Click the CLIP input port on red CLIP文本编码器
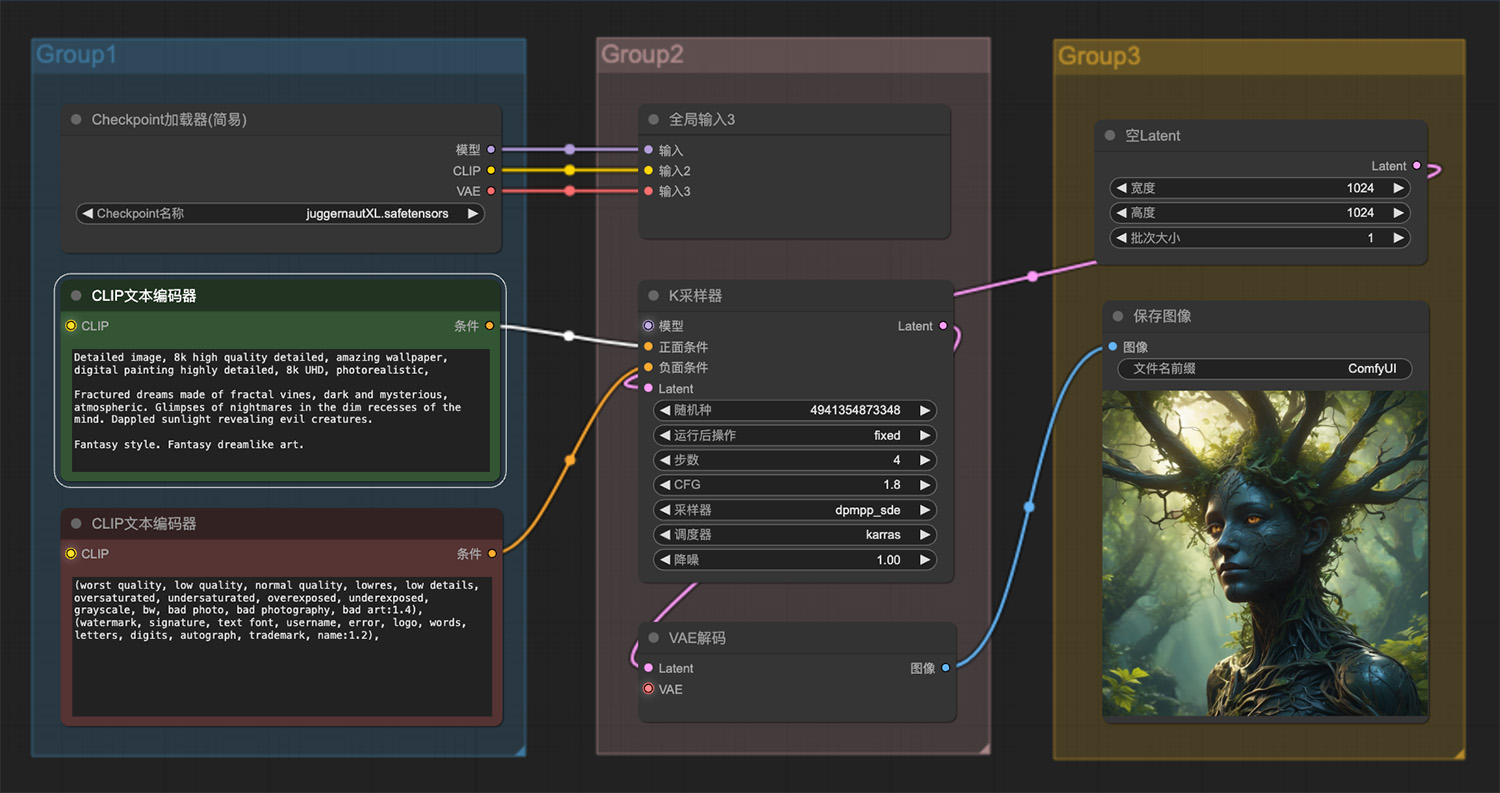Viewport: 1500px width, 793px height. (71, 554)
